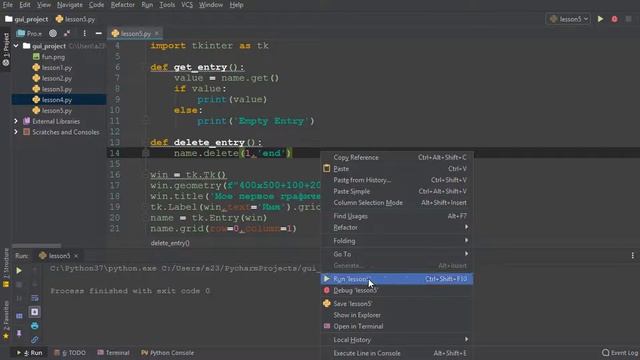Select fun.png in the project tree

pyautogui.click(x=49, y=57)
